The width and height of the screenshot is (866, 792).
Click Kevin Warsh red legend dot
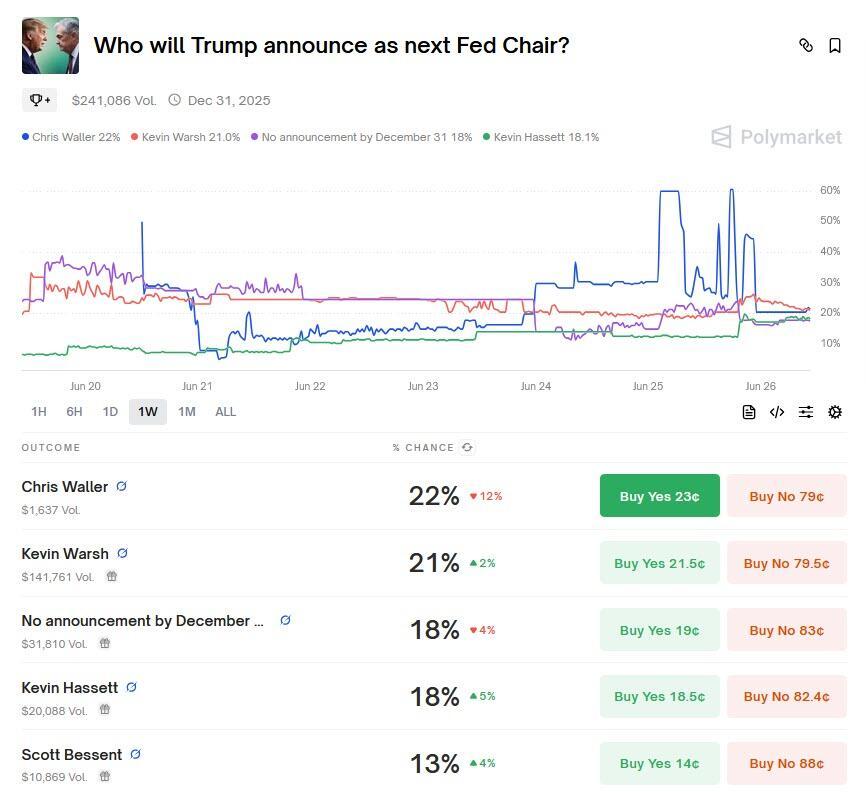[x=135, y=137]
